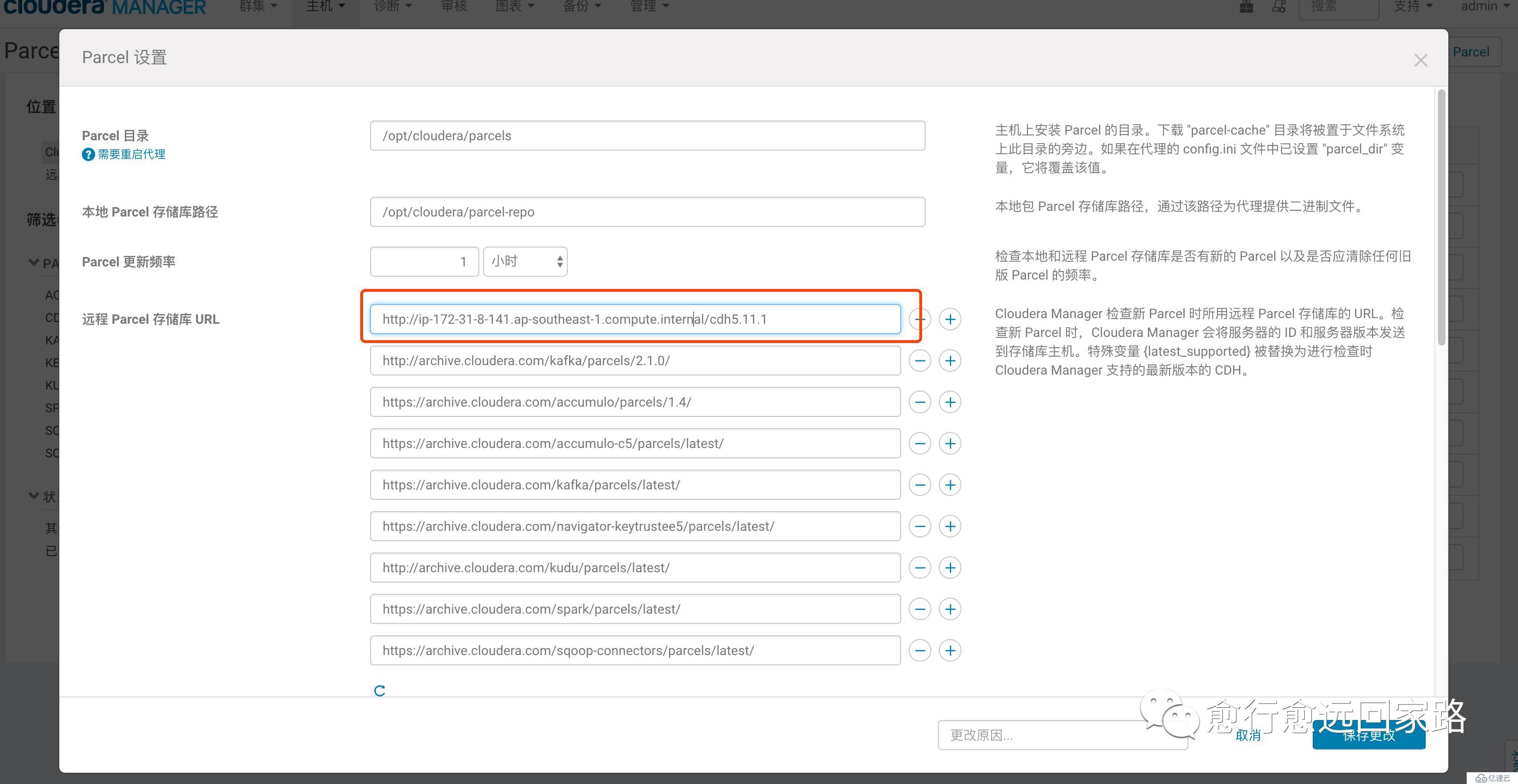Open the 图表 menu

click(x=515, y=7)
